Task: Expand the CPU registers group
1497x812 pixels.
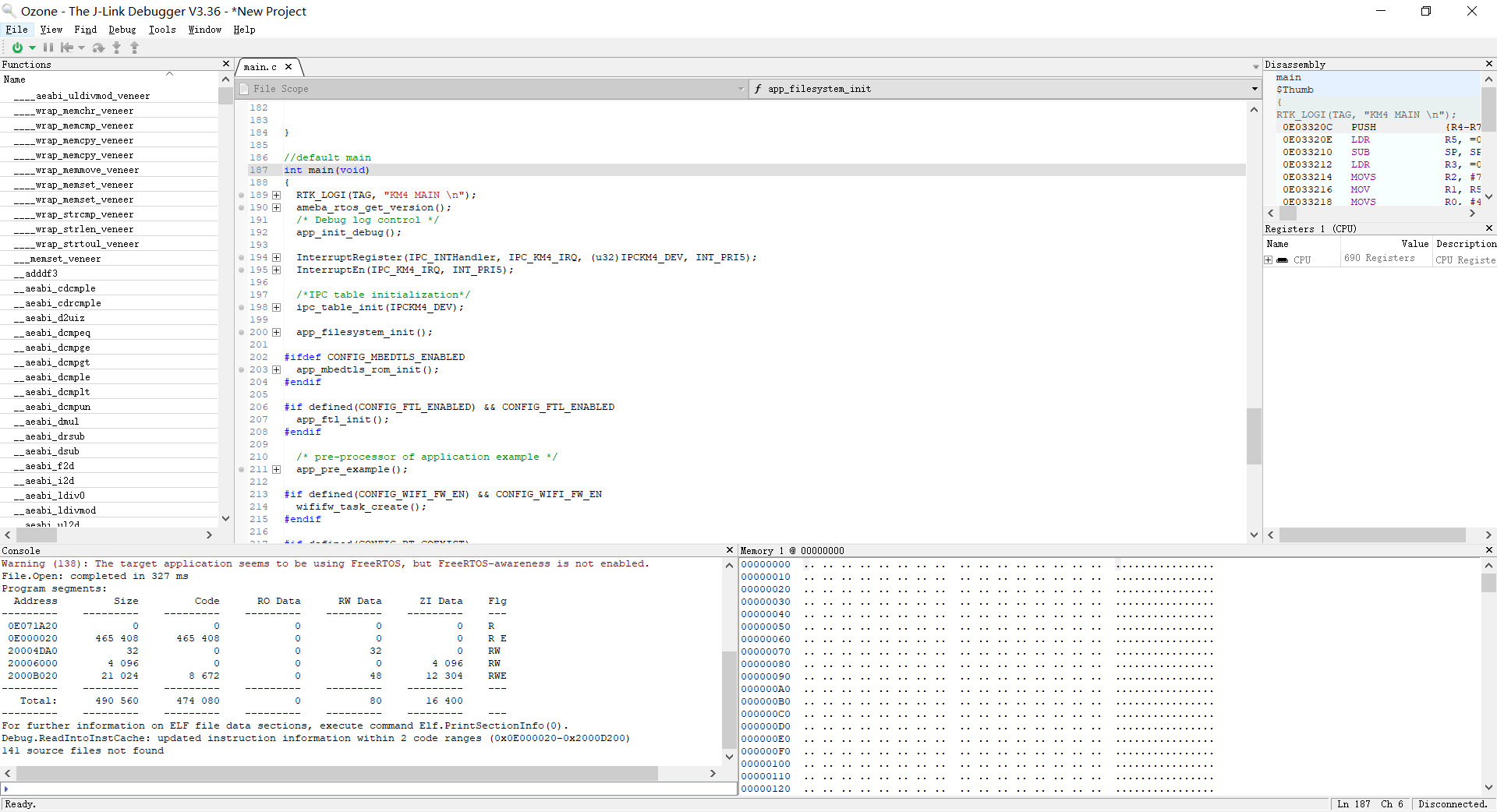Action: pyautogui.click(x=1269, y=260)
